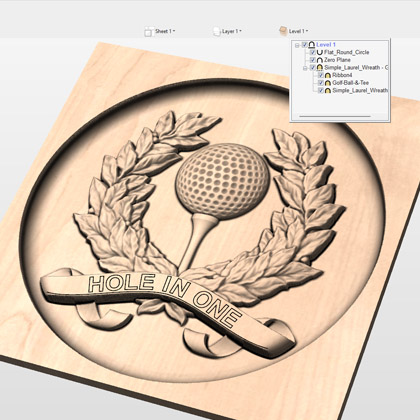
Task: Select the Level 1 label in tree
Action: [x=326, y=45]
